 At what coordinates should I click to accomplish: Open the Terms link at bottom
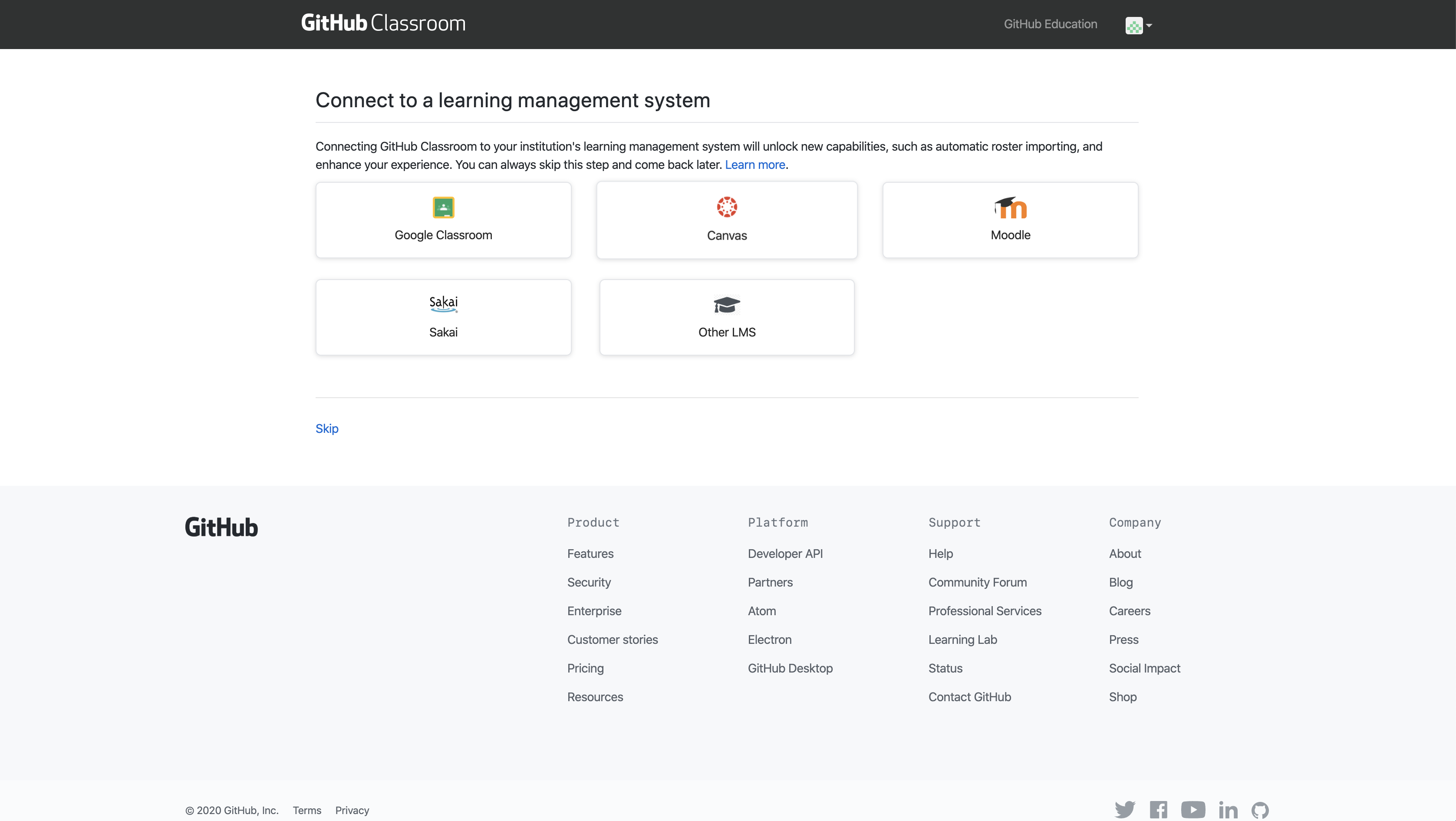(307, 810)
